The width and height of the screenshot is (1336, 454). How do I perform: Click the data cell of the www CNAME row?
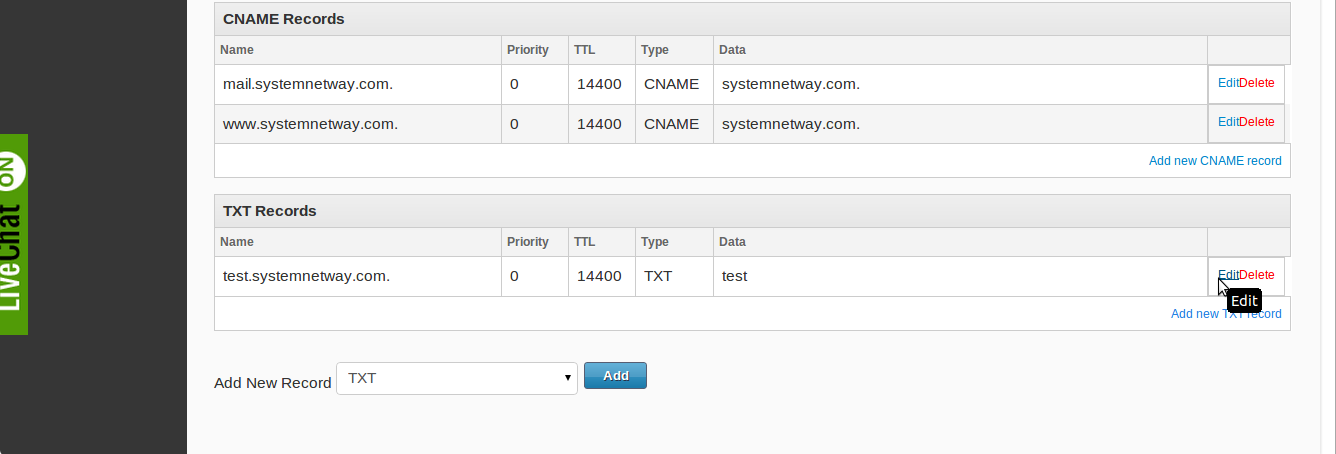(790, 124)
